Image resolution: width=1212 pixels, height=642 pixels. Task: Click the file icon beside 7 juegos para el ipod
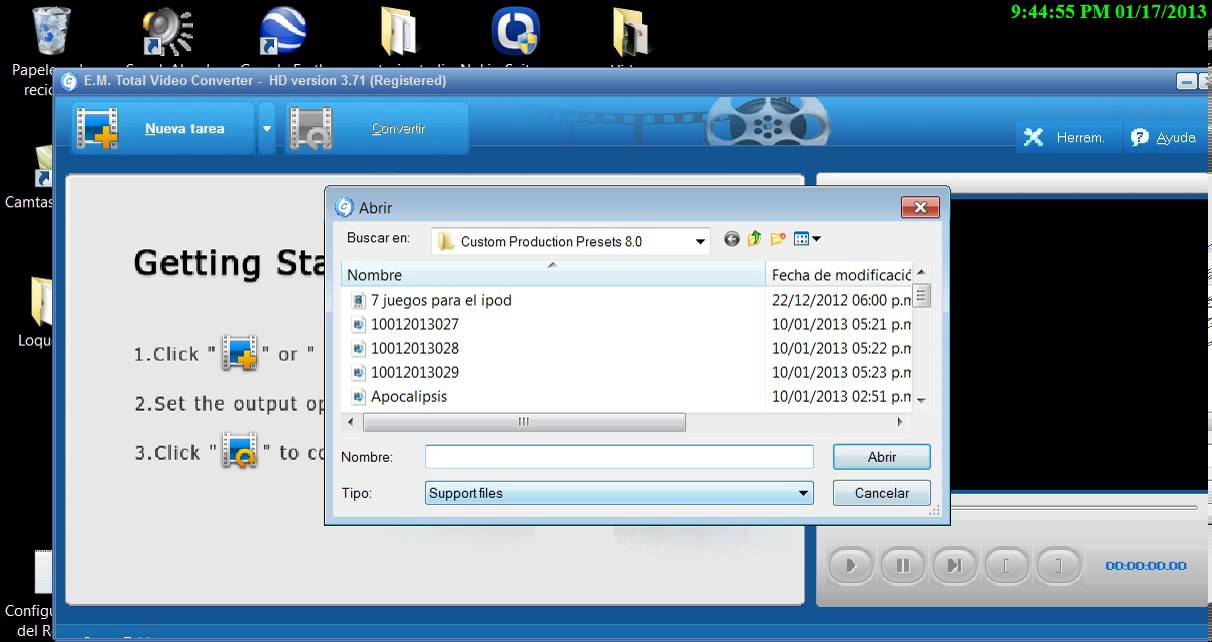point(359,300)
